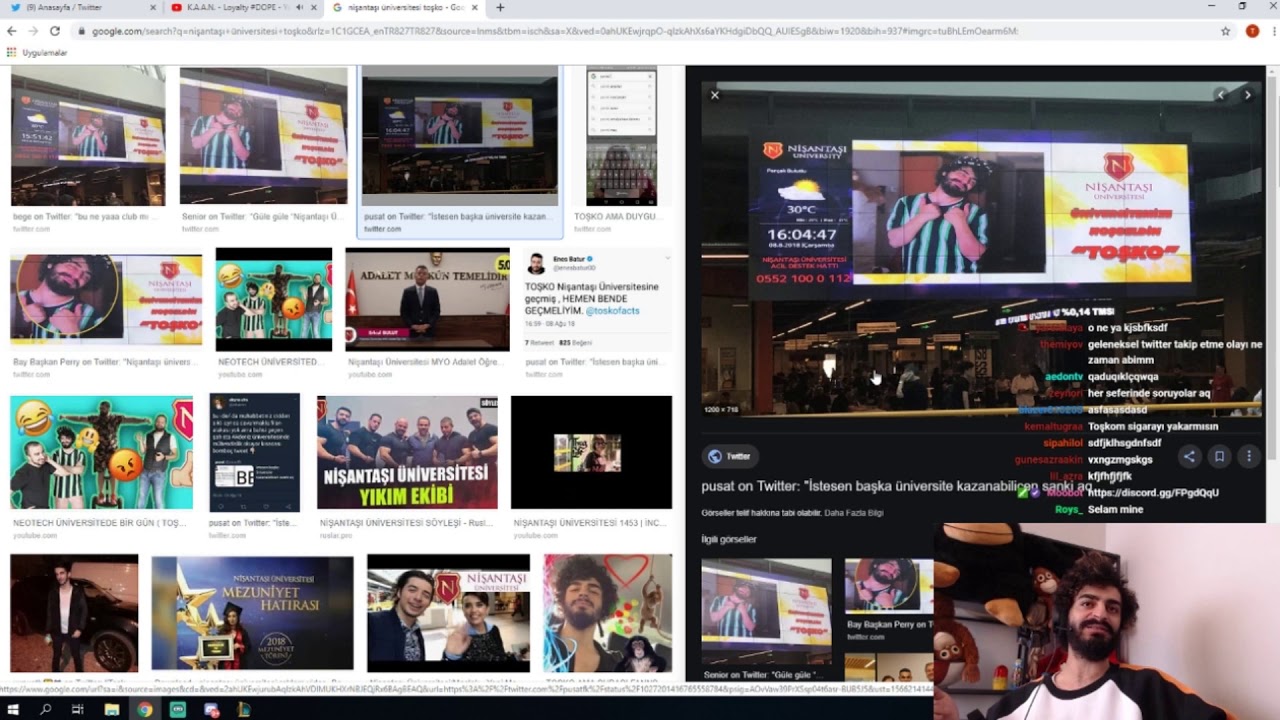Open Windows Start menu
1280x720 pixels.
[14, 709]
